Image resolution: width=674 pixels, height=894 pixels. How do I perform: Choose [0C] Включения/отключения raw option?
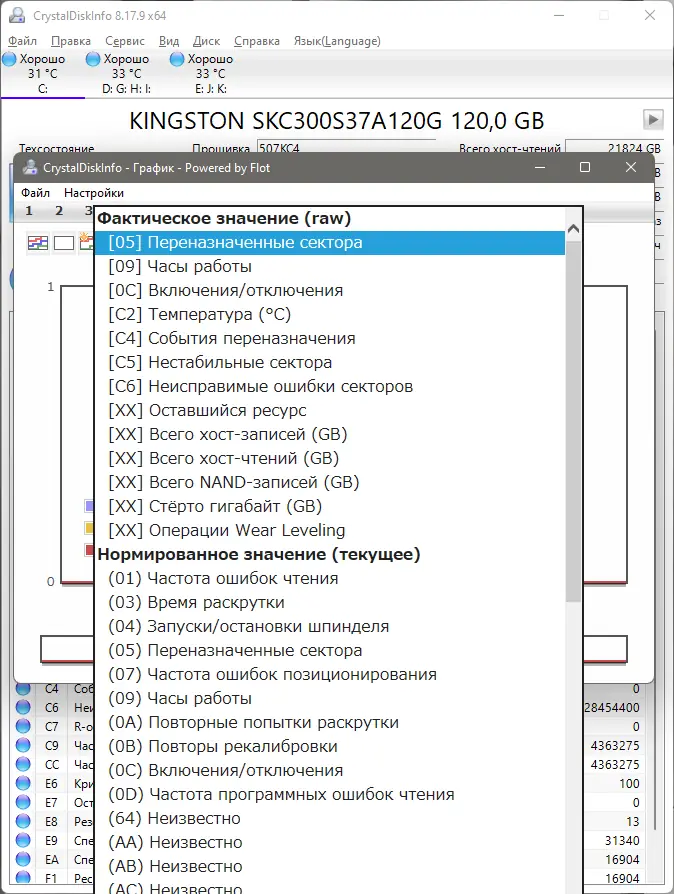330,291
